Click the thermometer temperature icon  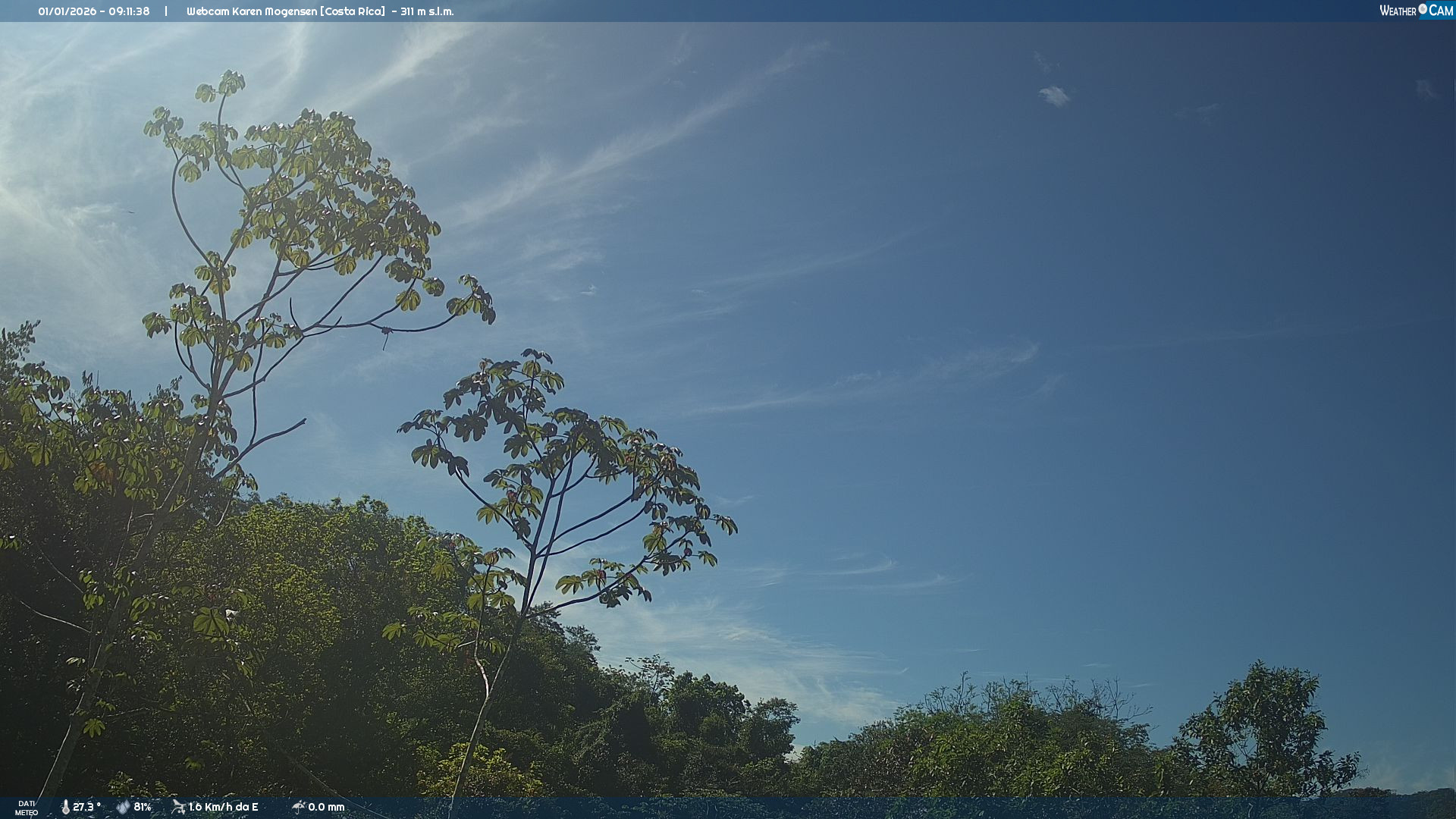(x=65, y=807)
